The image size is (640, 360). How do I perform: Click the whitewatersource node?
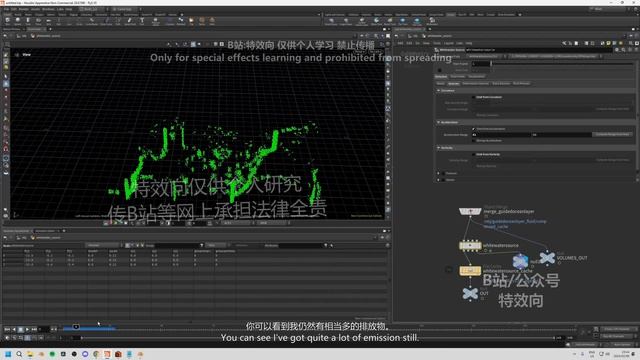coord(470,246)
